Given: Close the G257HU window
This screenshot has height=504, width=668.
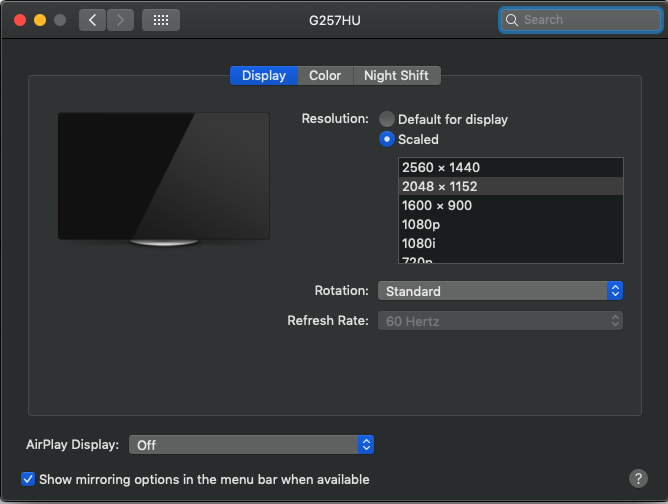Looking at the screenshot, I should [x=20, y=20].
